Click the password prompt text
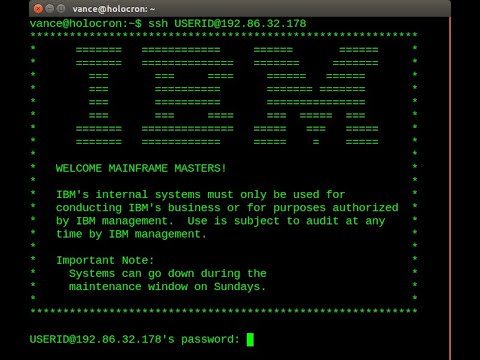The width and height of the screenshot is (480, 360). (135, 340)
